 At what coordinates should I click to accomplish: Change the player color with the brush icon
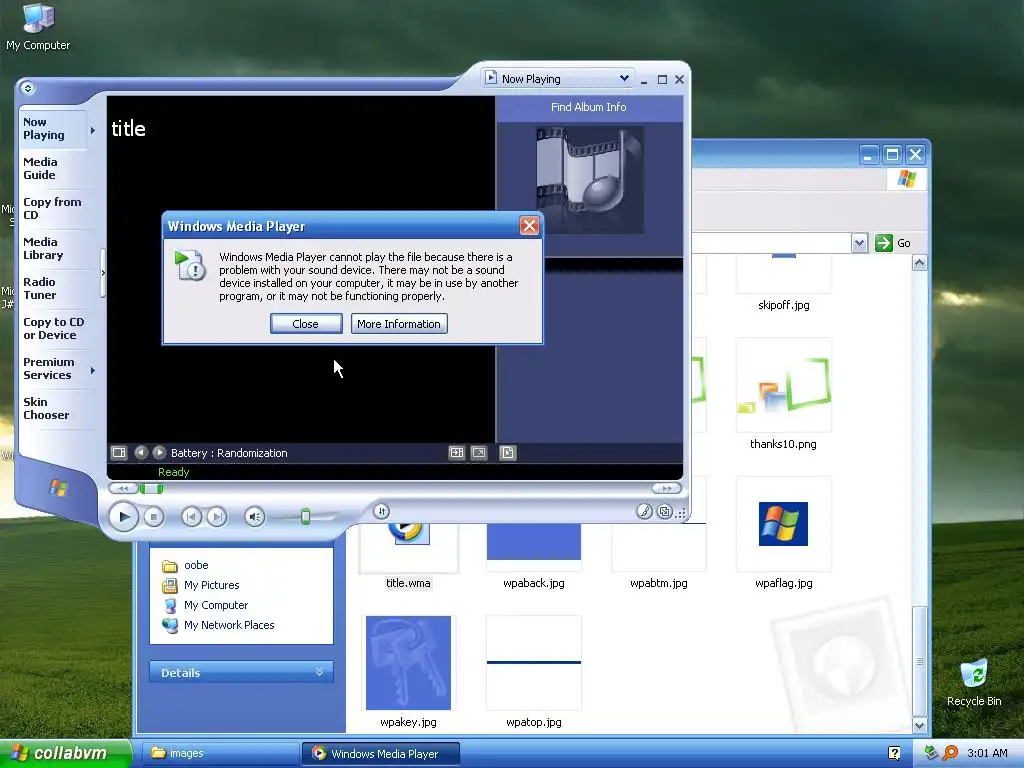645,512
